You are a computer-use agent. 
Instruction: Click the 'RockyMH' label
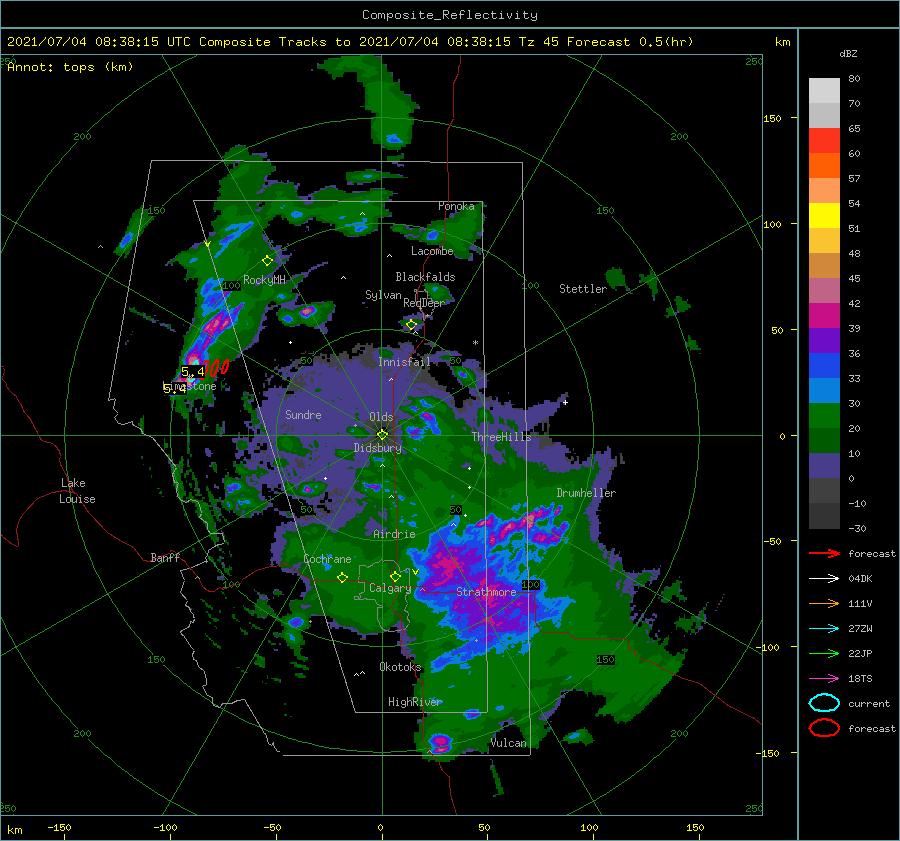(264, 280)
